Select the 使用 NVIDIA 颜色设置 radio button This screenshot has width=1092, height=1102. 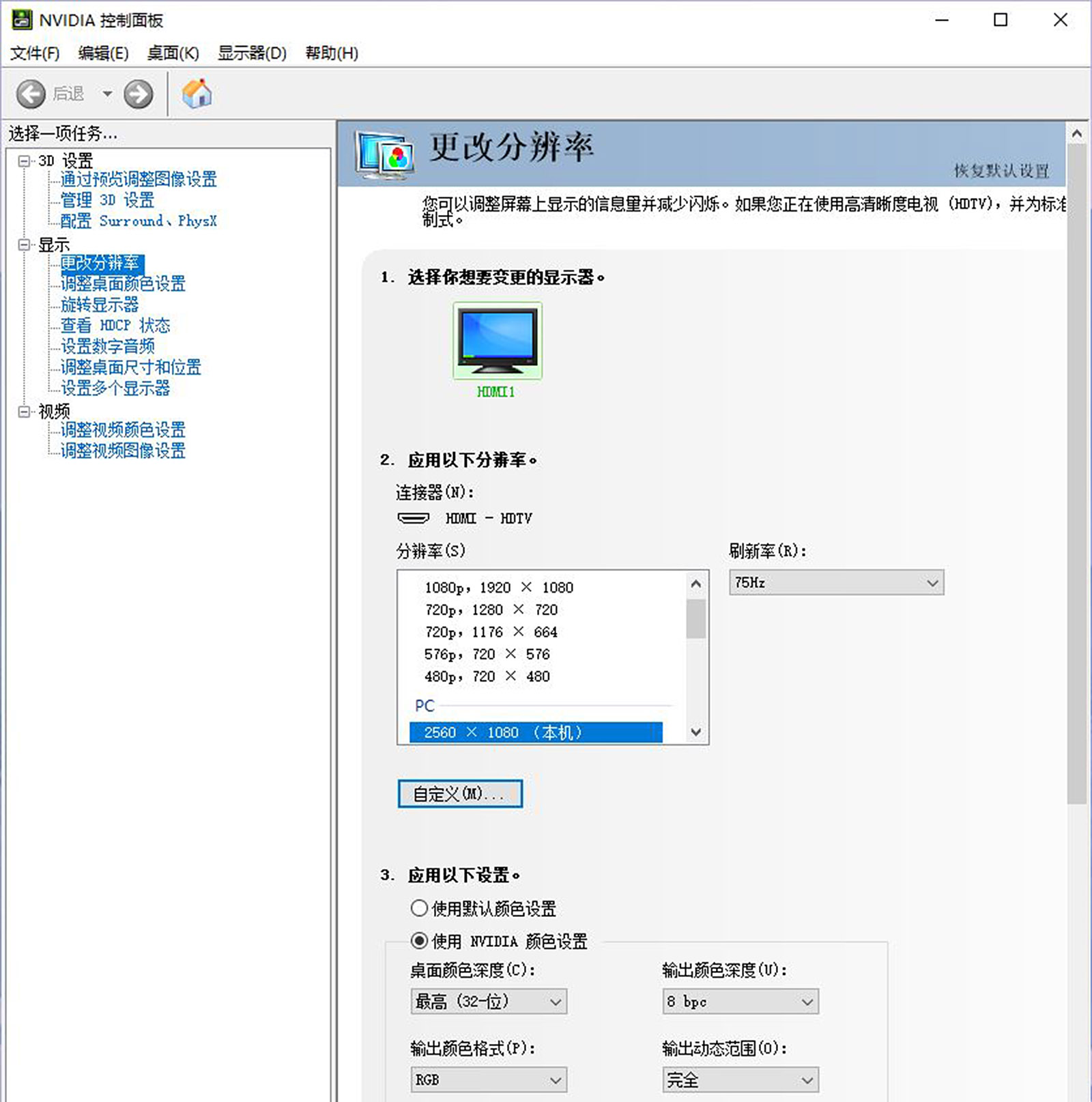pyautogui.click(x=419, y=941)
